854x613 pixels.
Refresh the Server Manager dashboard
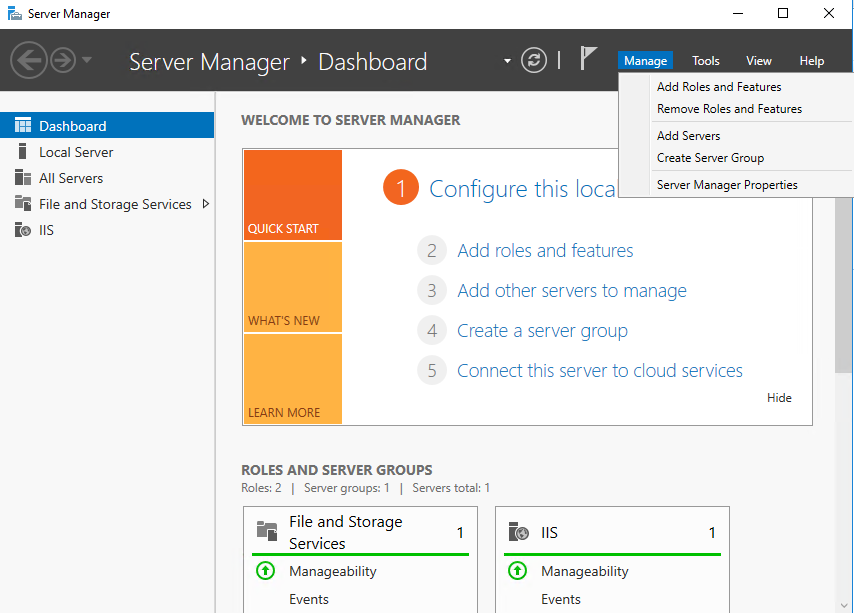(535, 61)
